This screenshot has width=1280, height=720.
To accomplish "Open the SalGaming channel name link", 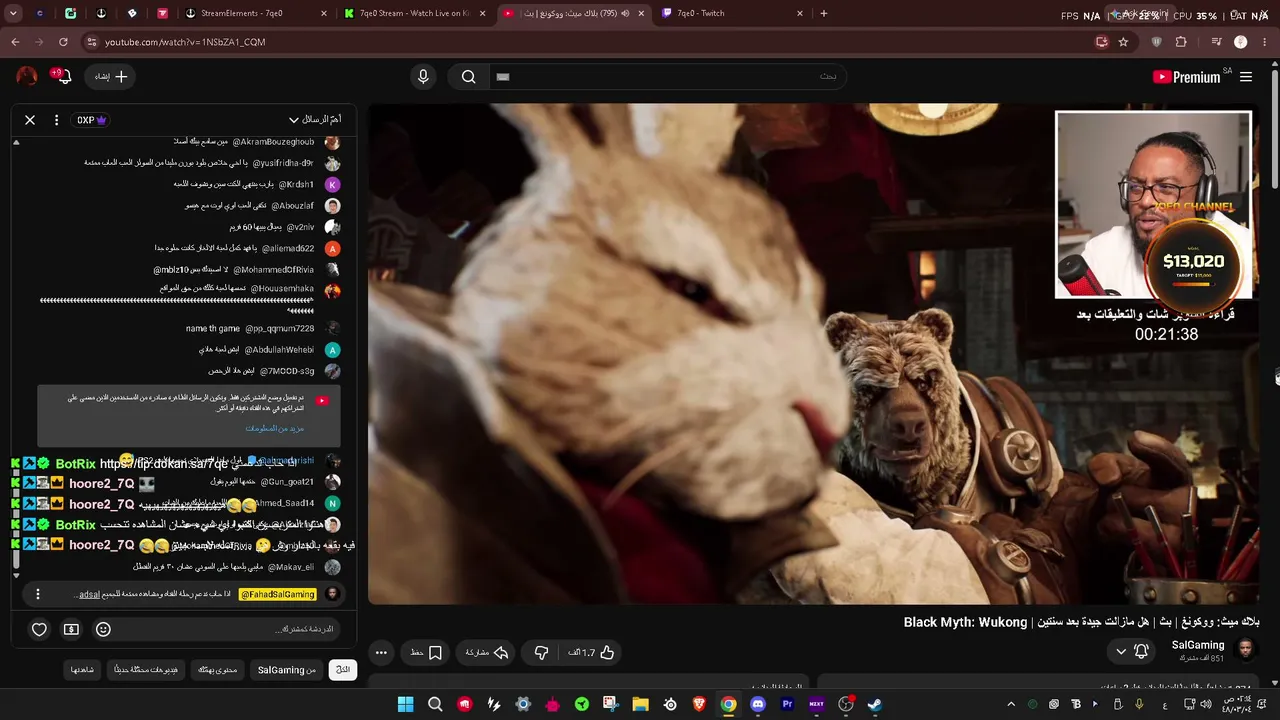I will (1198, 646).
